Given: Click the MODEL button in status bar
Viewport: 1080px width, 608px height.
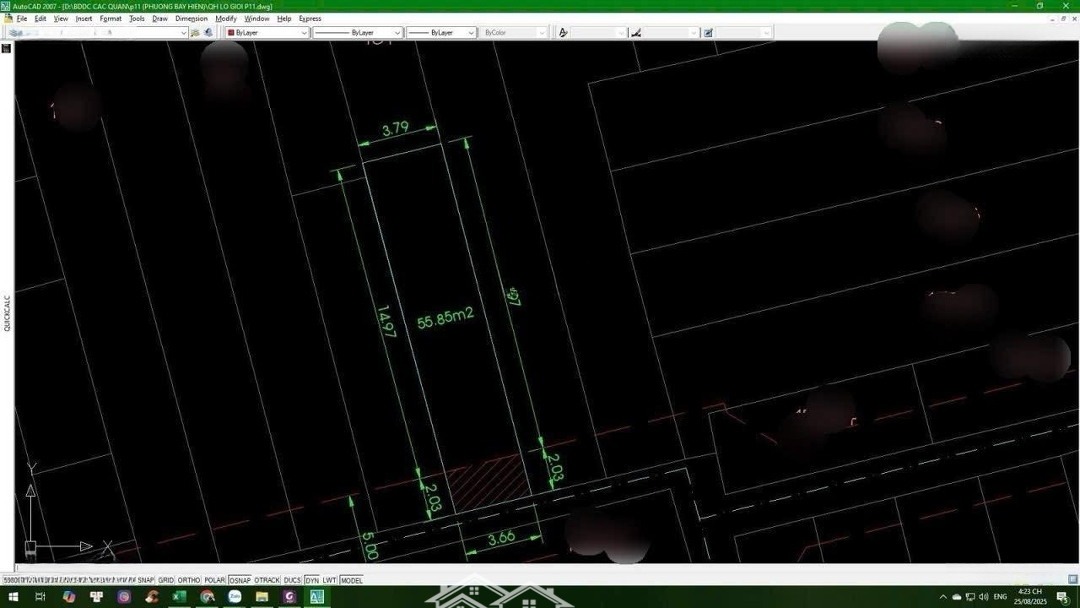Looking at the screenshot, I should [x=352, y=580].
